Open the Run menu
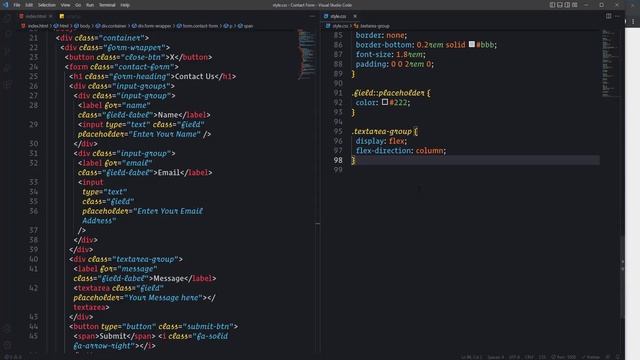This screenshot has width=640, height=360. 90,5
